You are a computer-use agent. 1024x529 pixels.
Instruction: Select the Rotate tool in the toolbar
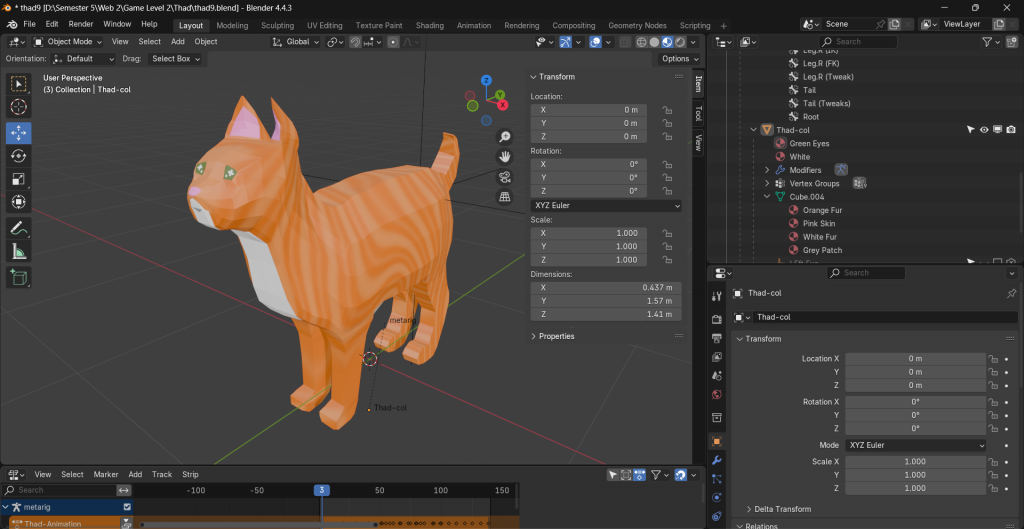coord(19,156)
